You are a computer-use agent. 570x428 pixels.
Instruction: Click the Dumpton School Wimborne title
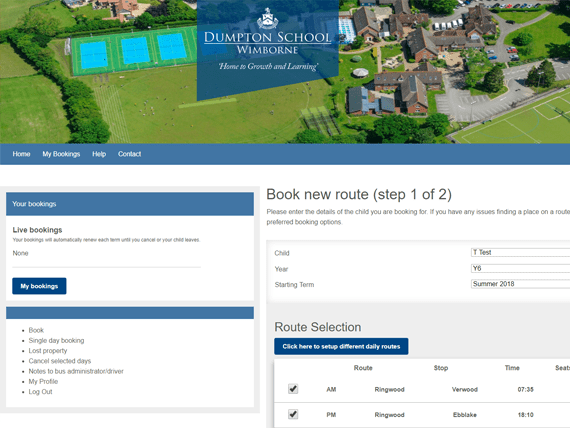click(268, 43)
